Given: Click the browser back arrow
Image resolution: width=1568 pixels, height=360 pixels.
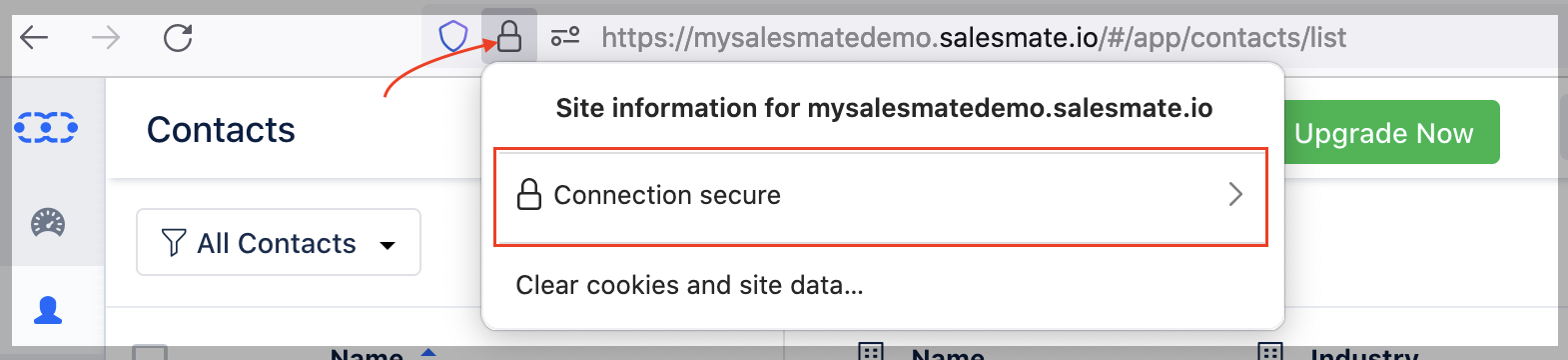Looking at the screenshot, I should pyautogui.click(x=34, y=38).
